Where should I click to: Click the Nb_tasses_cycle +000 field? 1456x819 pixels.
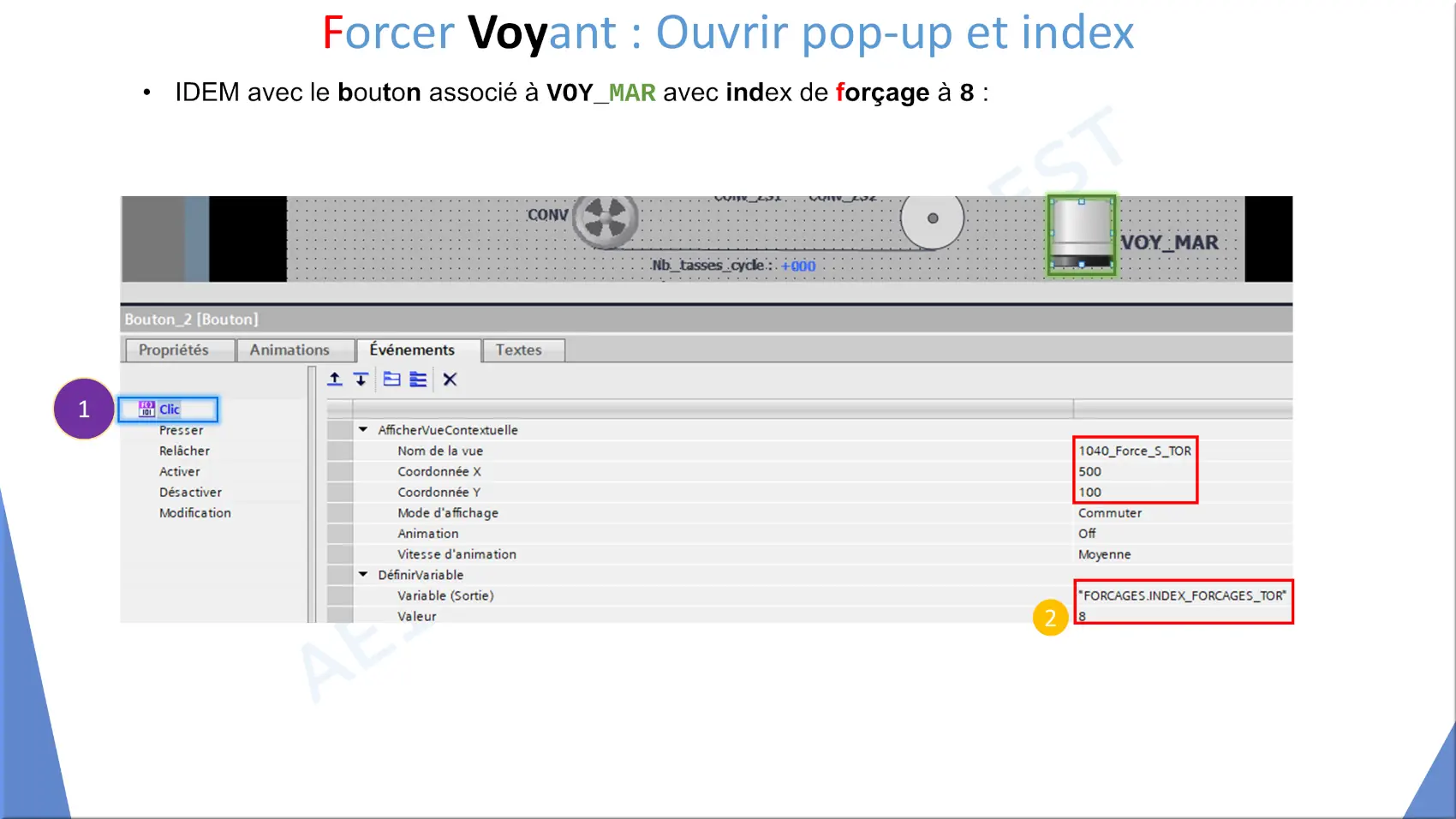[798, 266]
